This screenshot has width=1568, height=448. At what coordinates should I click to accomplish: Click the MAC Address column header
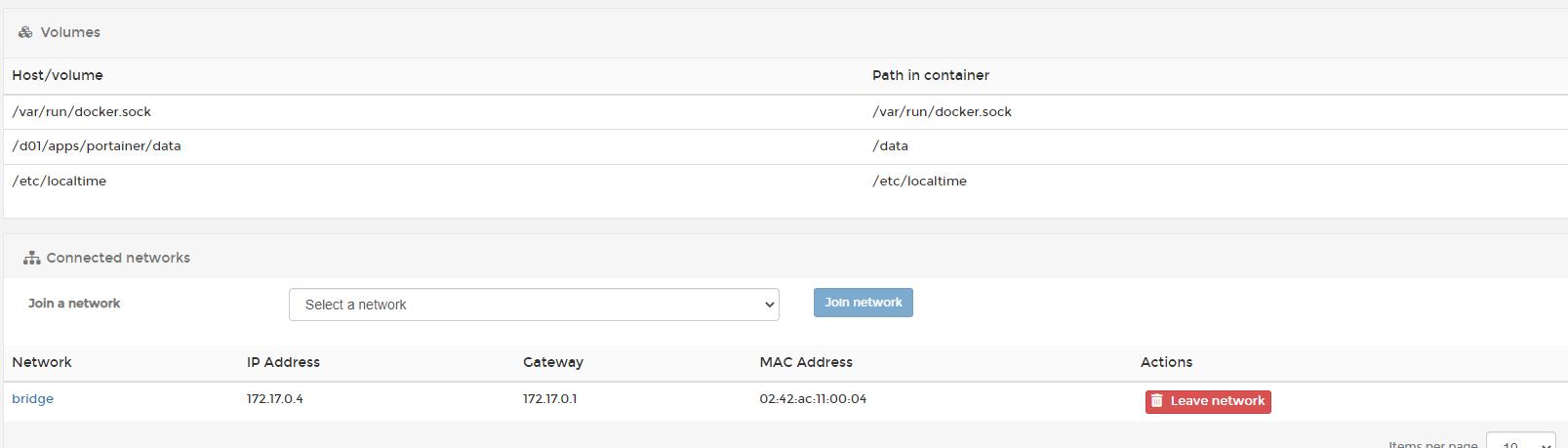(x=806, y=362)
